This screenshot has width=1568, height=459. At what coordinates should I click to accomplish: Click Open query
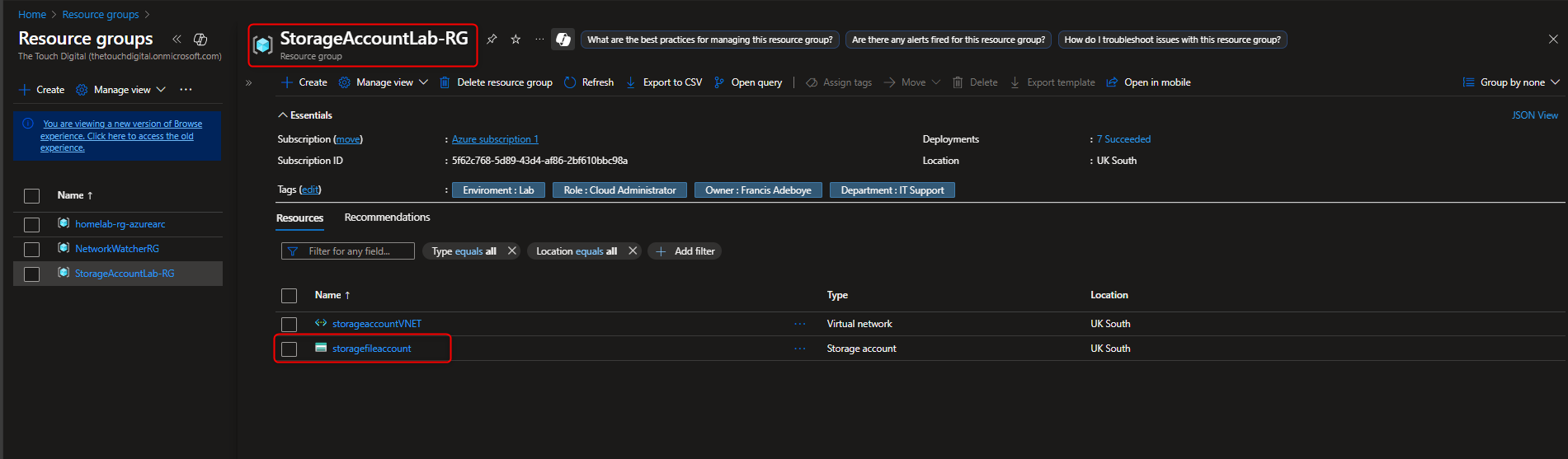tap(748, 82)
